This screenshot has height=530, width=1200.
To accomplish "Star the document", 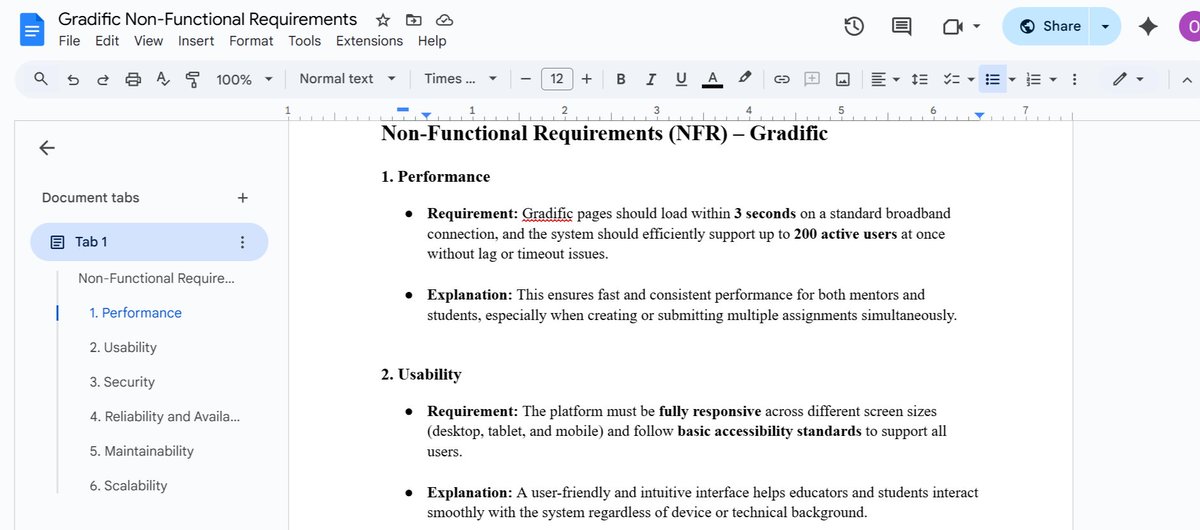I will (383, 20).
